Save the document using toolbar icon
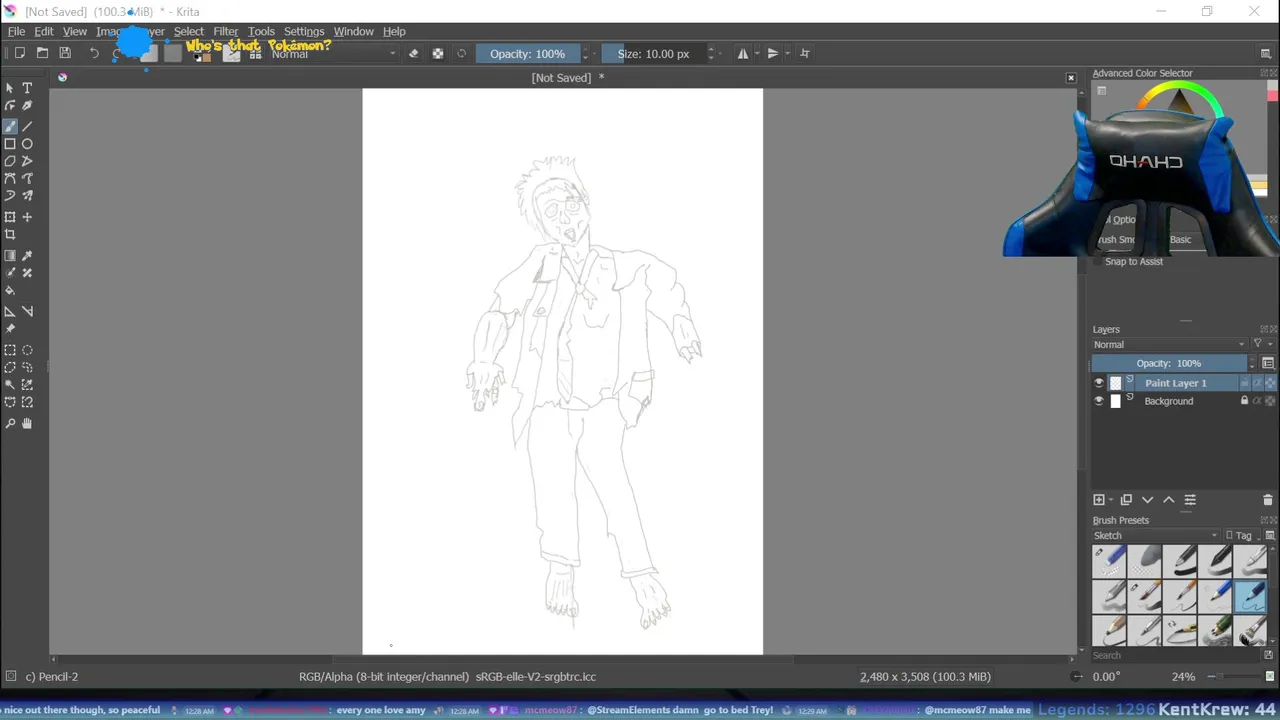Viewport: 1280px width, 720px height. click(65, 53)
